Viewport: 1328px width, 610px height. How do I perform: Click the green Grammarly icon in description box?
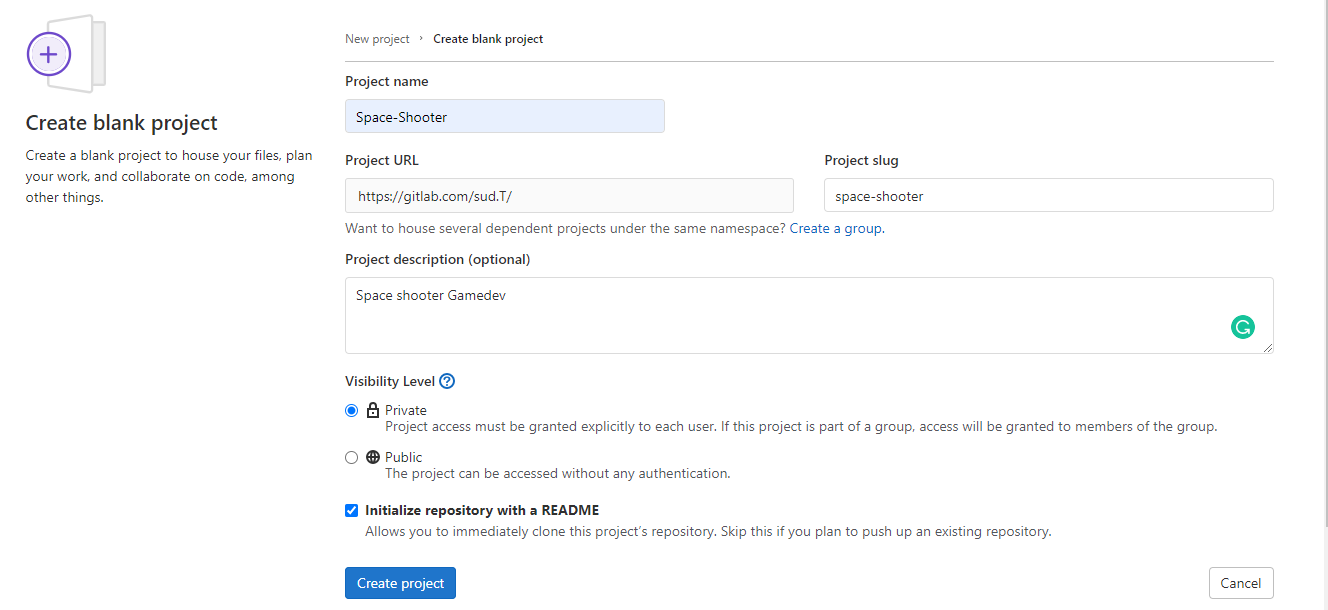[x=1242, y=327]
